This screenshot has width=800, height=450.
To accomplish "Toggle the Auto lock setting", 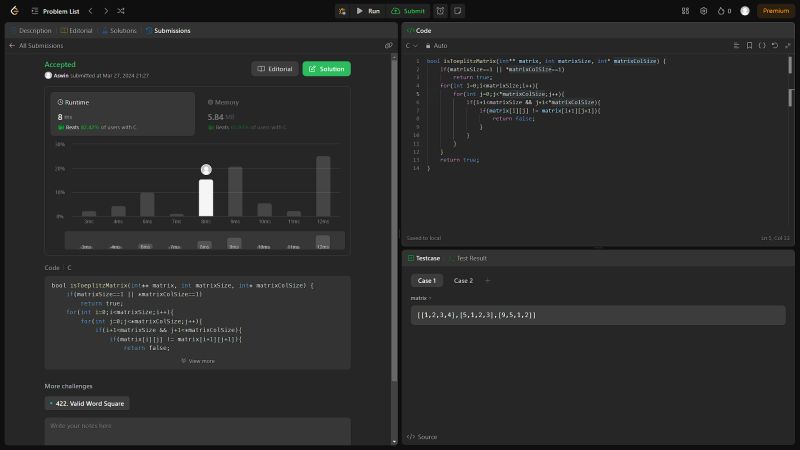I will pyautogui.click(x=436, y=45).
